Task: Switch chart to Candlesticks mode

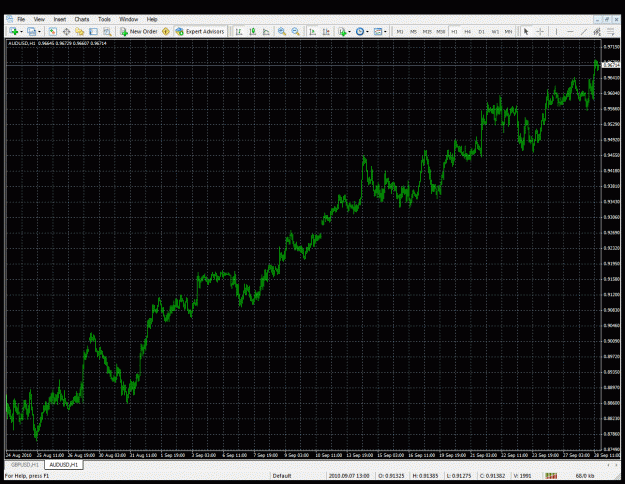Action: point(252,31)
